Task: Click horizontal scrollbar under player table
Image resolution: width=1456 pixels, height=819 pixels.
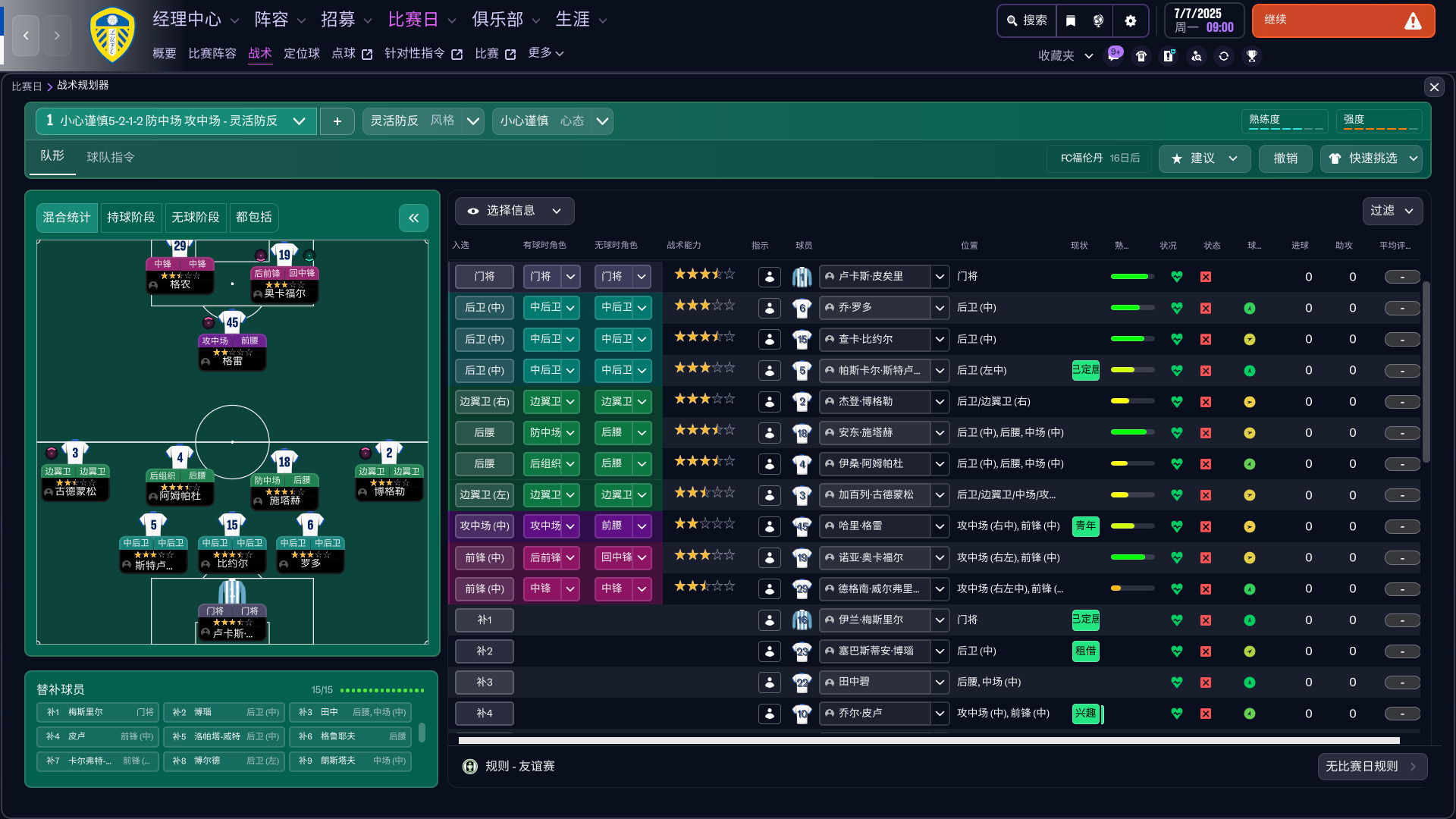Action: point(928,740)
